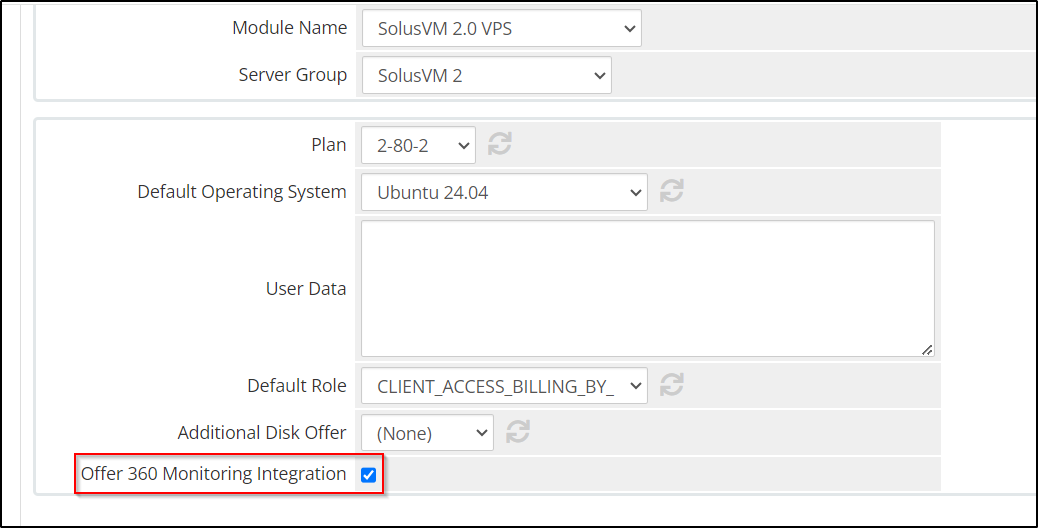
Task: Reload the Default Operating System list icon
Action: pyautogui.click(x=671, y=191)
